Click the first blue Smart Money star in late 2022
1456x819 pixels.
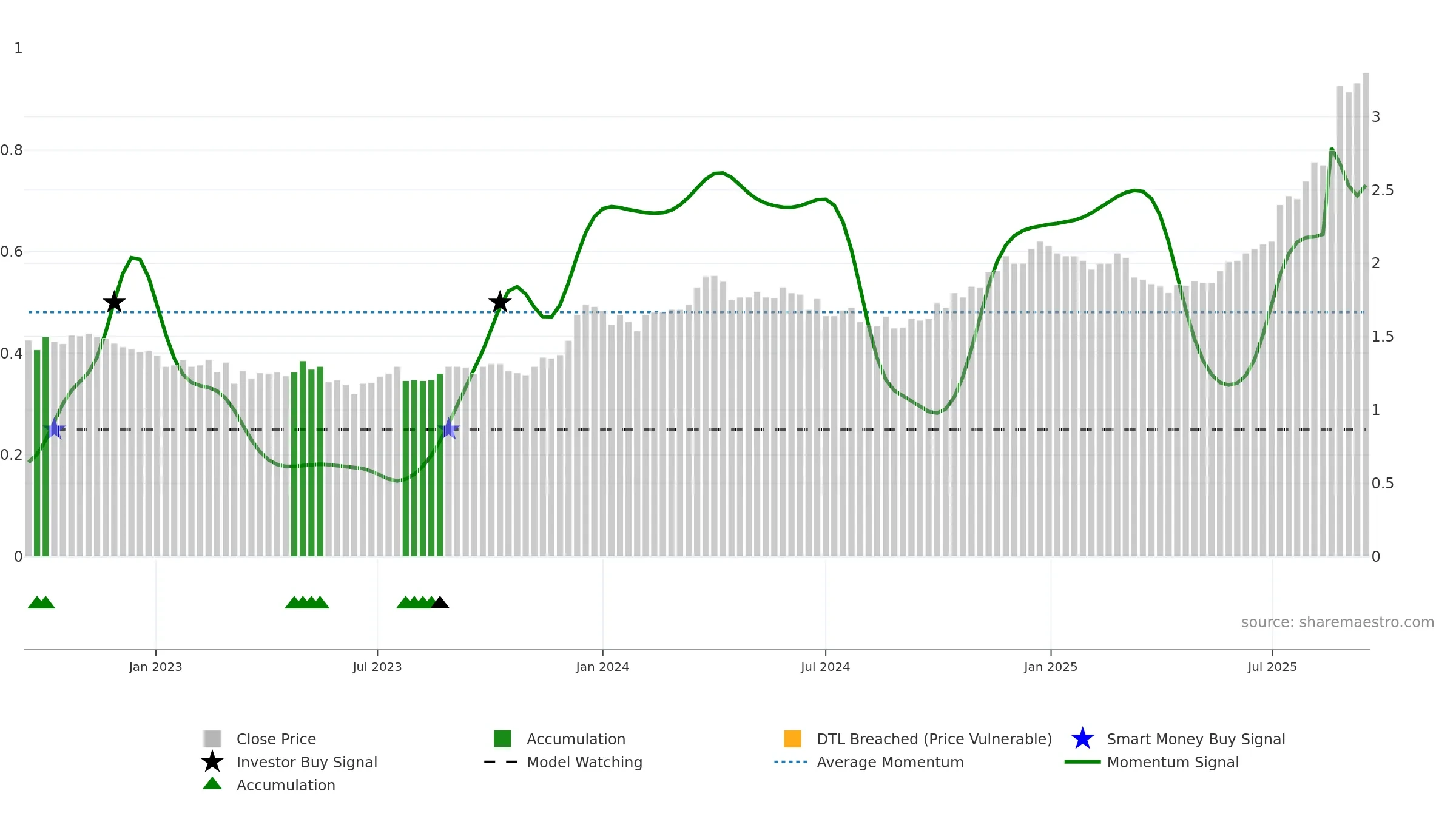pos(55,428)
